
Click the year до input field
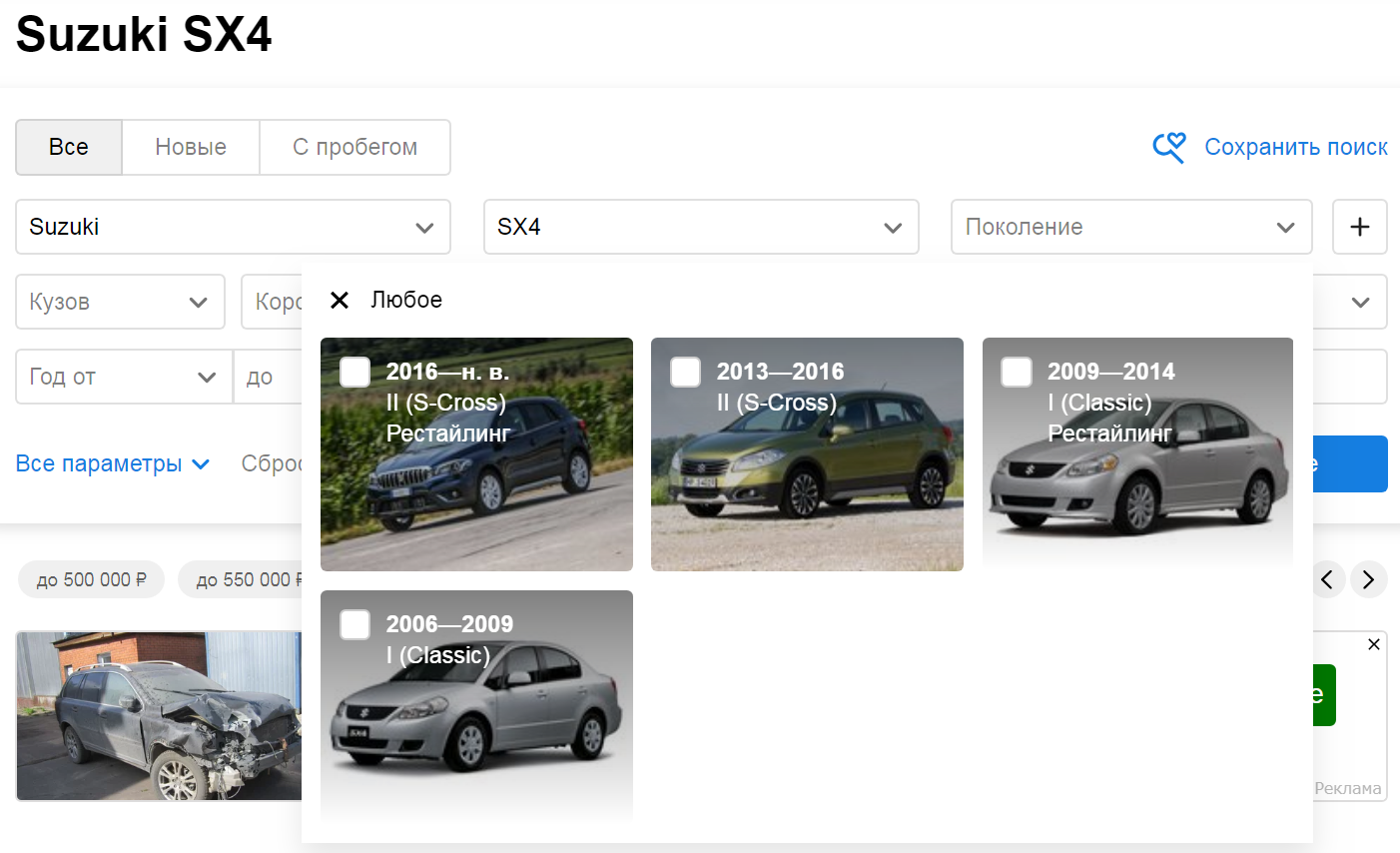point(268,377)
